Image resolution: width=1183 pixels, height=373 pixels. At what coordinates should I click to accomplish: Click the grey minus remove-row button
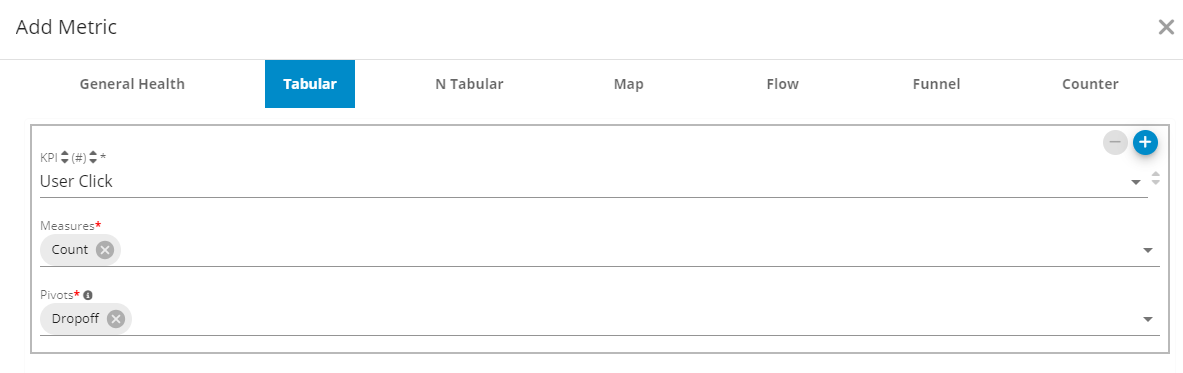1115,142
